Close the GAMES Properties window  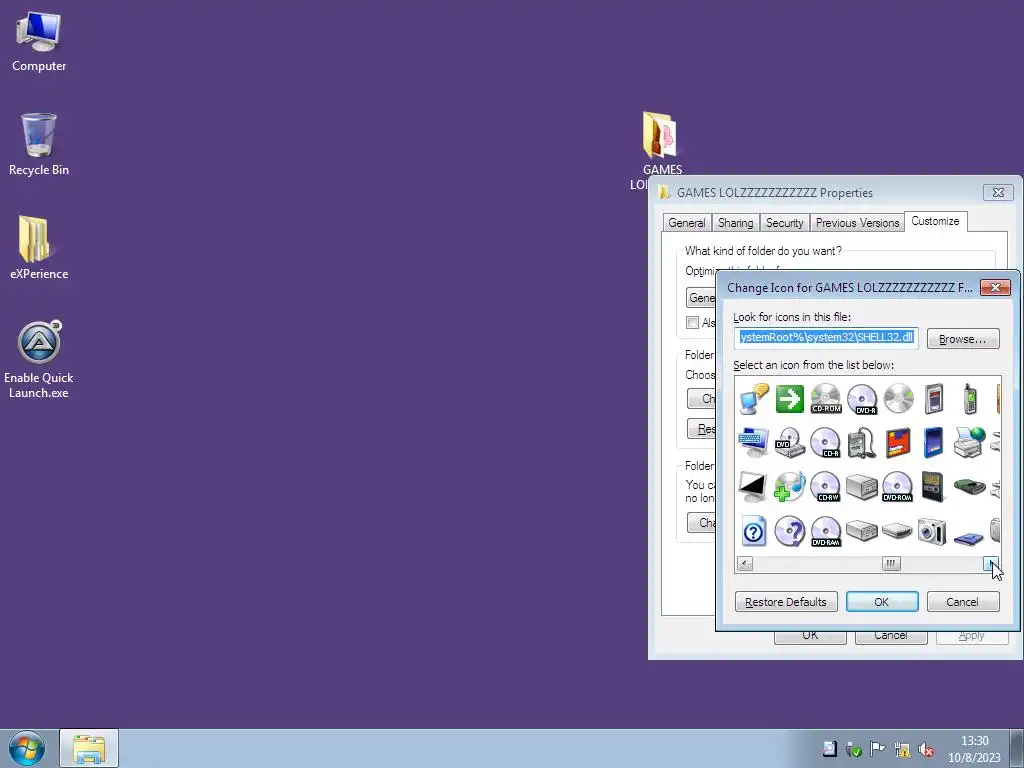[999, 192]
